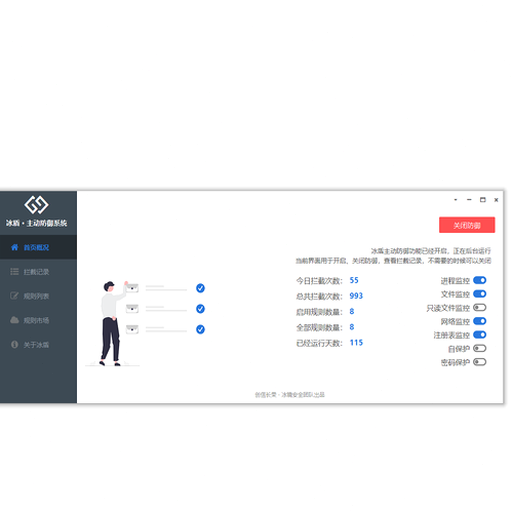Disable the 注册表监控 toggle
This screenshot has height=512, width=512.
click(480, 335)
